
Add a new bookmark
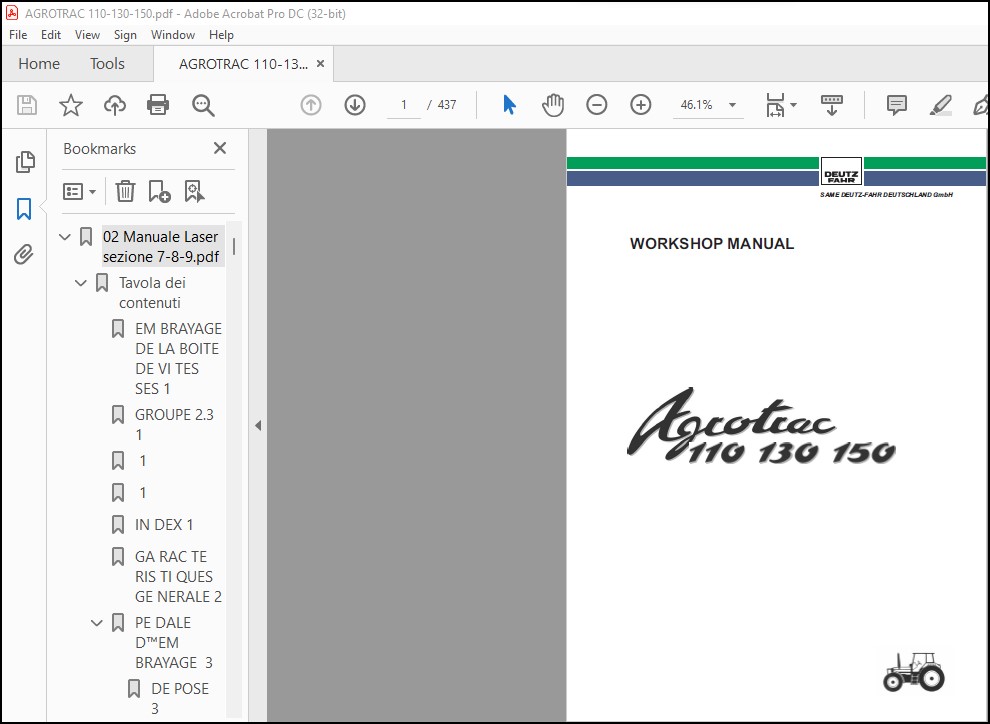[159, 191]
